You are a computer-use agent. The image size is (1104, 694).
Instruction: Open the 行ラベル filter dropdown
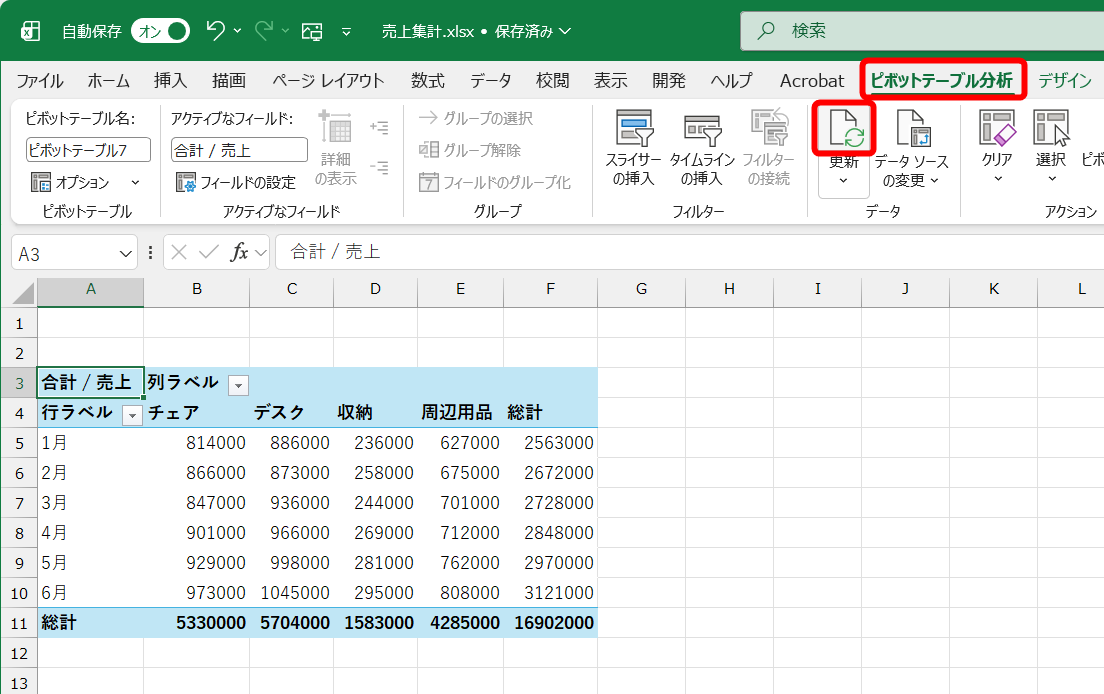pos(132,415)
